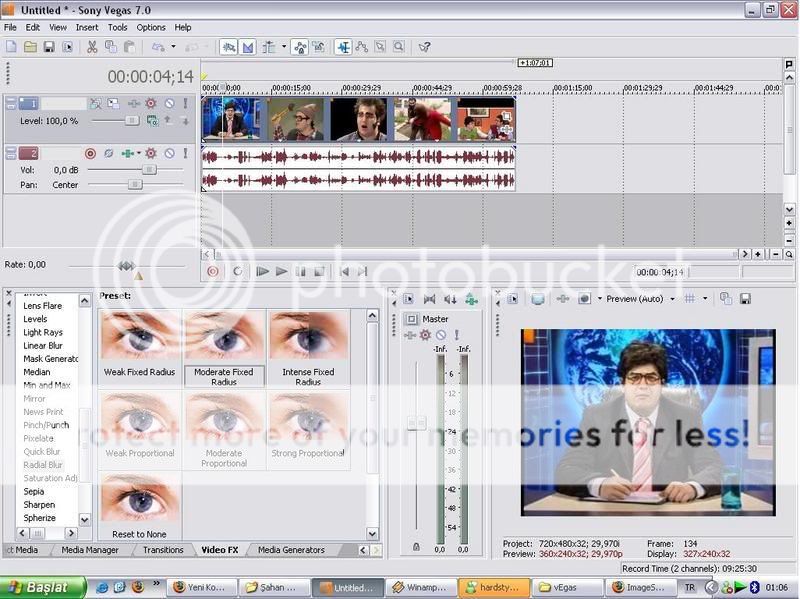Click Downmix Output icon in mixer toolbar
The image size is (800, 599).
[x=430, y=300]
